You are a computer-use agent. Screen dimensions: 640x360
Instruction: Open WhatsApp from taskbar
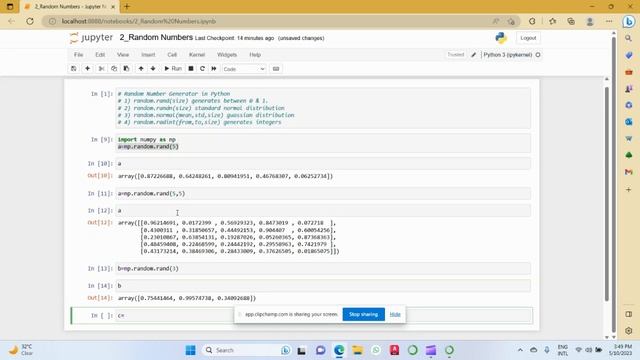[x=376, y=350]
